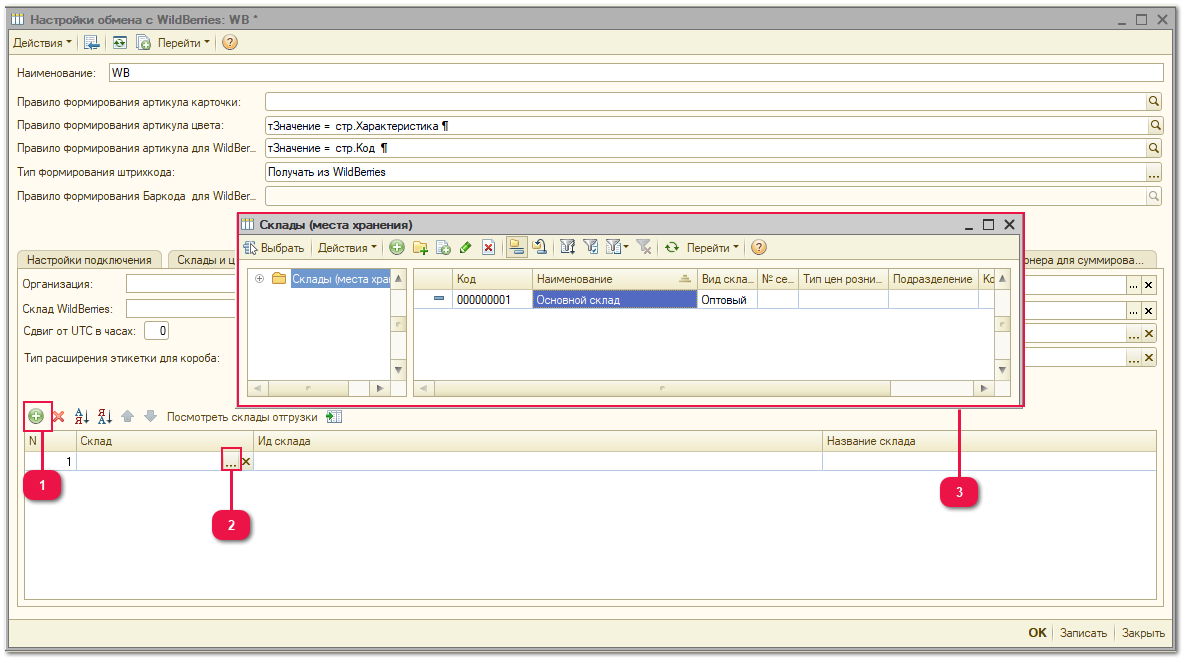Open filter history dropdown in Склады window
This screenshot has width=1185, height=661.
(617, 247)
